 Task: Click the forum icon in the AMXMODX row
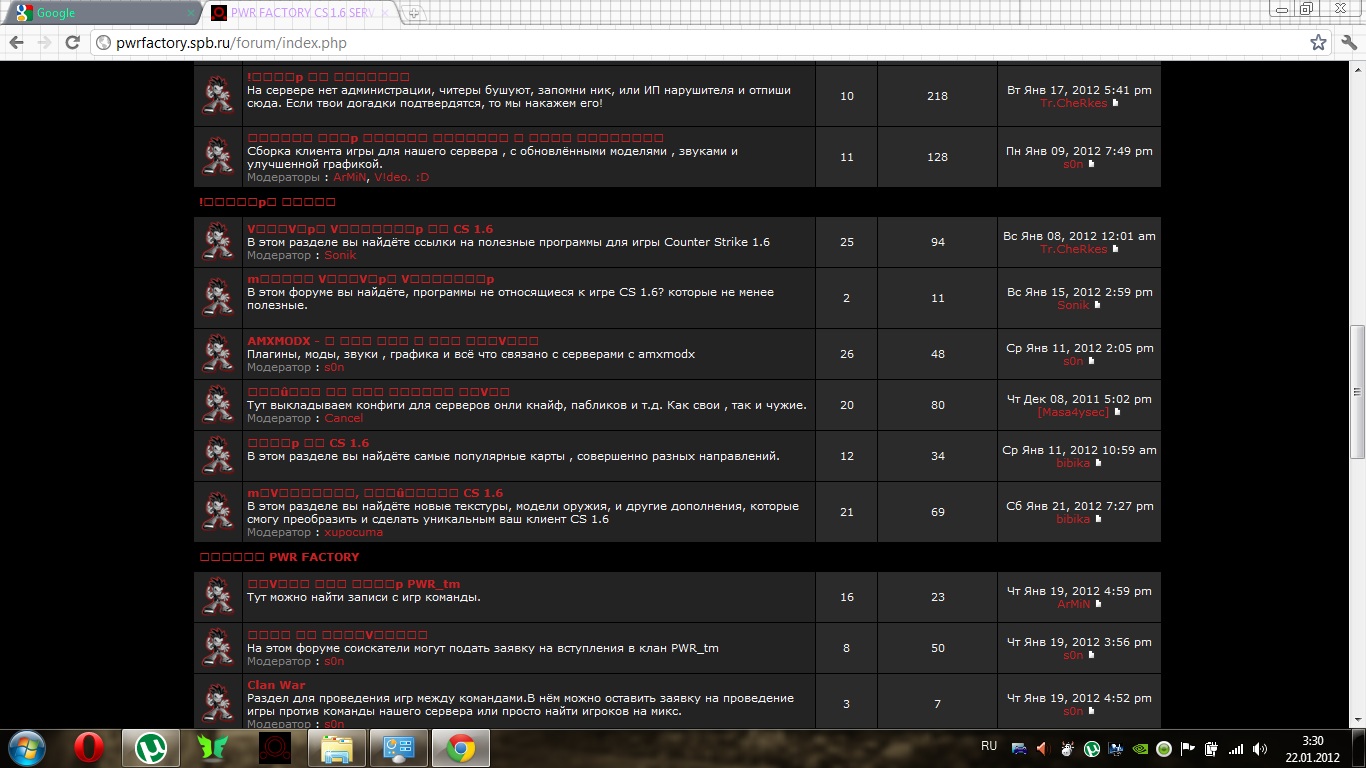218,354
